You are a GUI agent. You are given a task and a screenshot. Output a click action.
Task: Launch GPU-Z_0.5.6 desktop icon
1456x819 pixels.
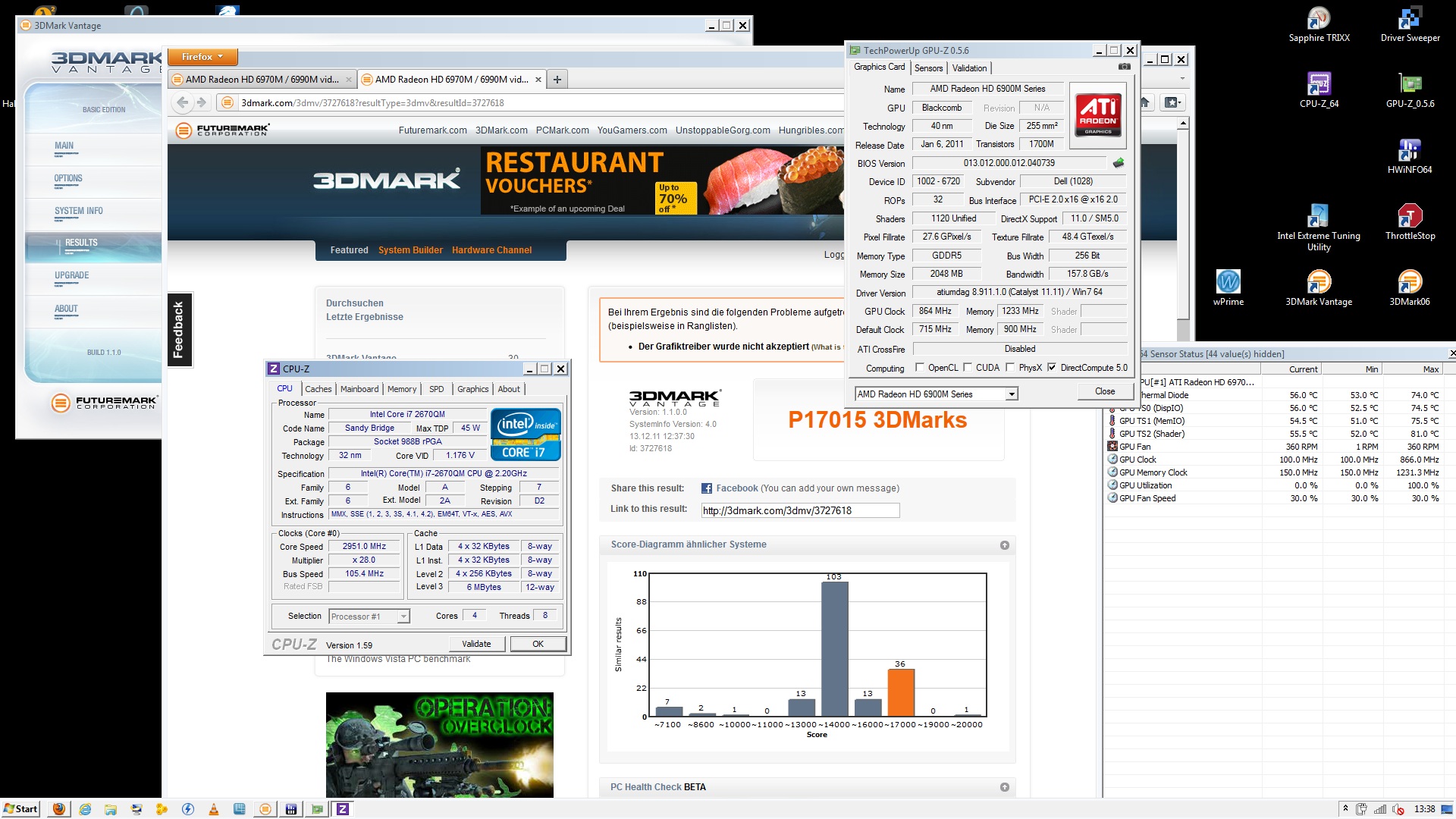tap(1410, 89)
